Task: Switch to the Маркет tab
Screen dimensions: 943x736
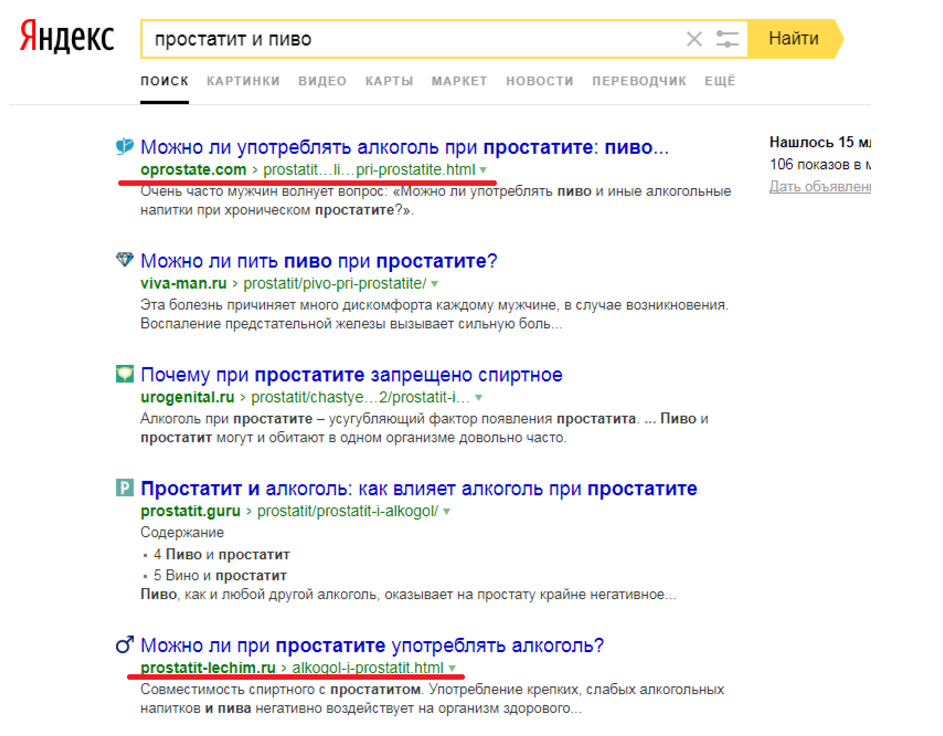Action: point(459,81)
